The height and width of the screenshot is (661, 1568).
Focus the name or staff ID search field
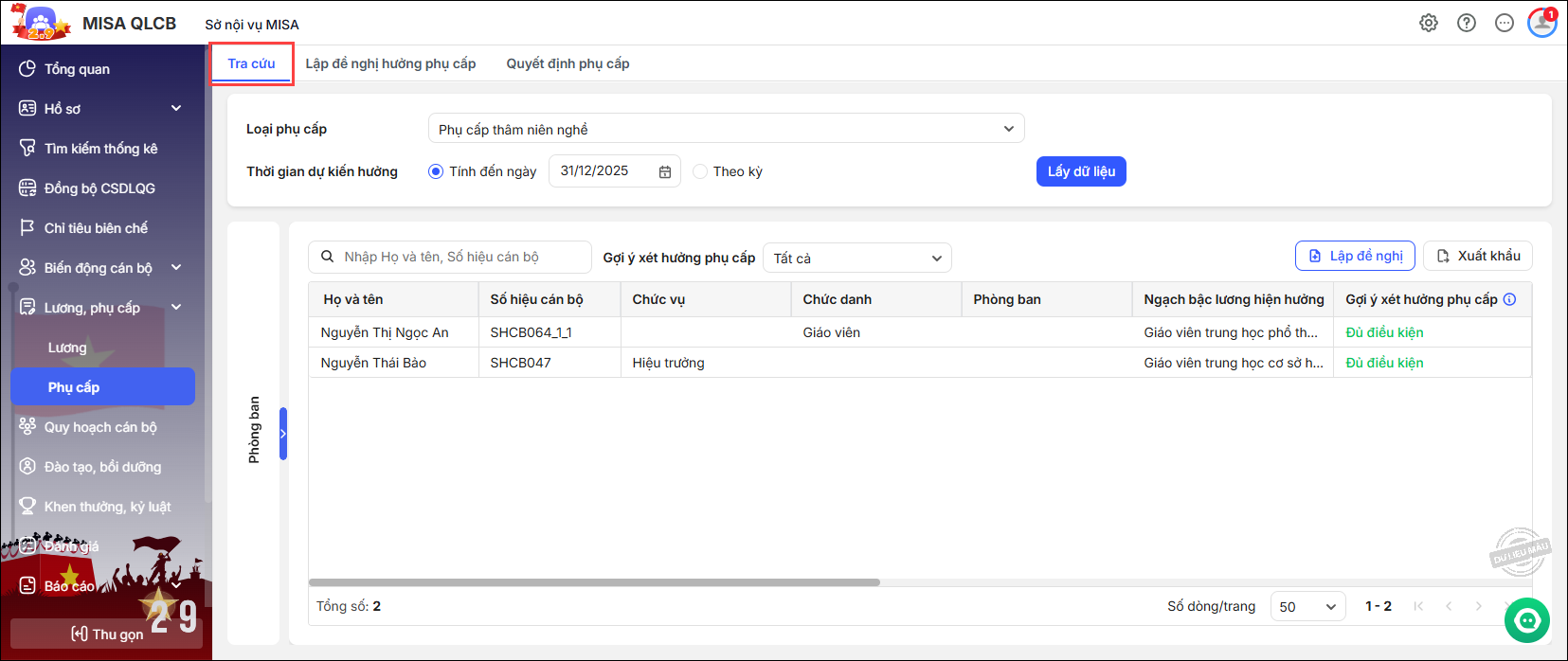pyautogui.click(x=462, y=257)
